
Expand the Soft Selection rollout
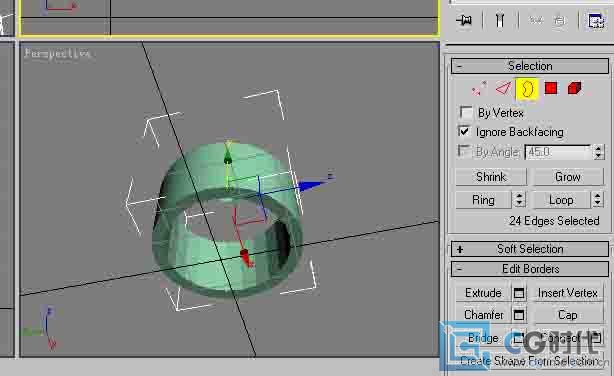click(530, 249)
